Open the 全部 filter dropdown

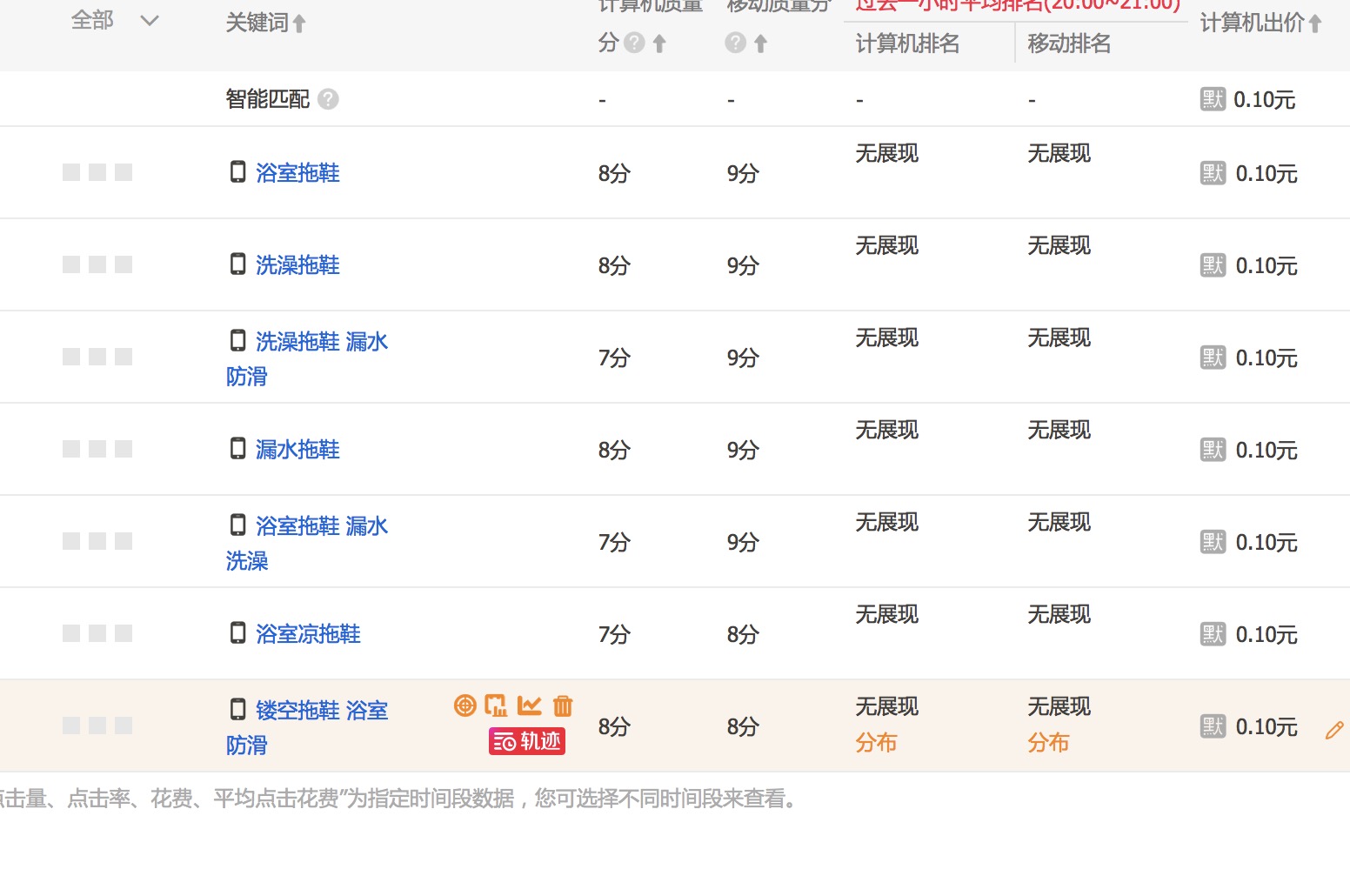pyautogui.click(x=116, y=19)
